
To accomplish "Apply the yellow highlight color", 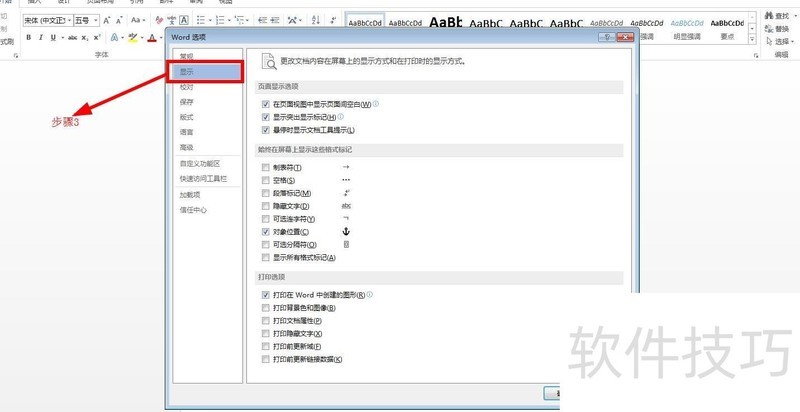I will click(x=133, y=37).
